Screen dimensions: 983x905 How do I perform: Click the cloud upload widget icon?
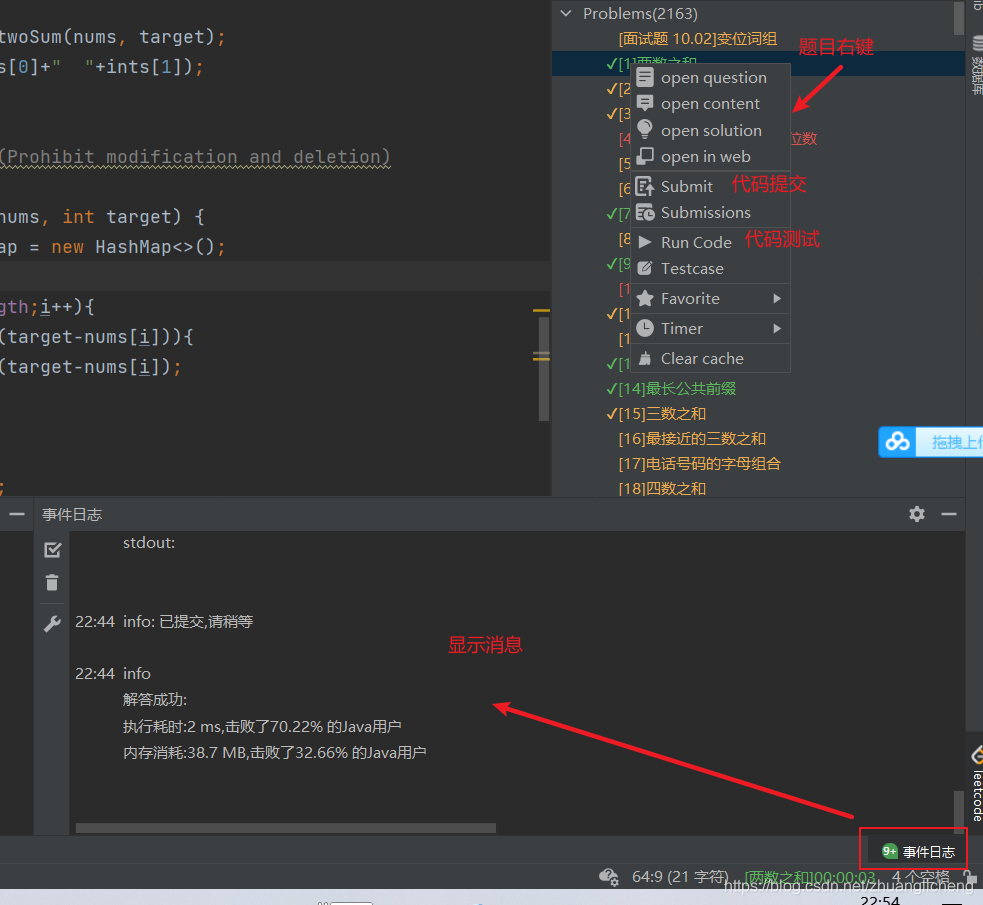click(897, 442)
